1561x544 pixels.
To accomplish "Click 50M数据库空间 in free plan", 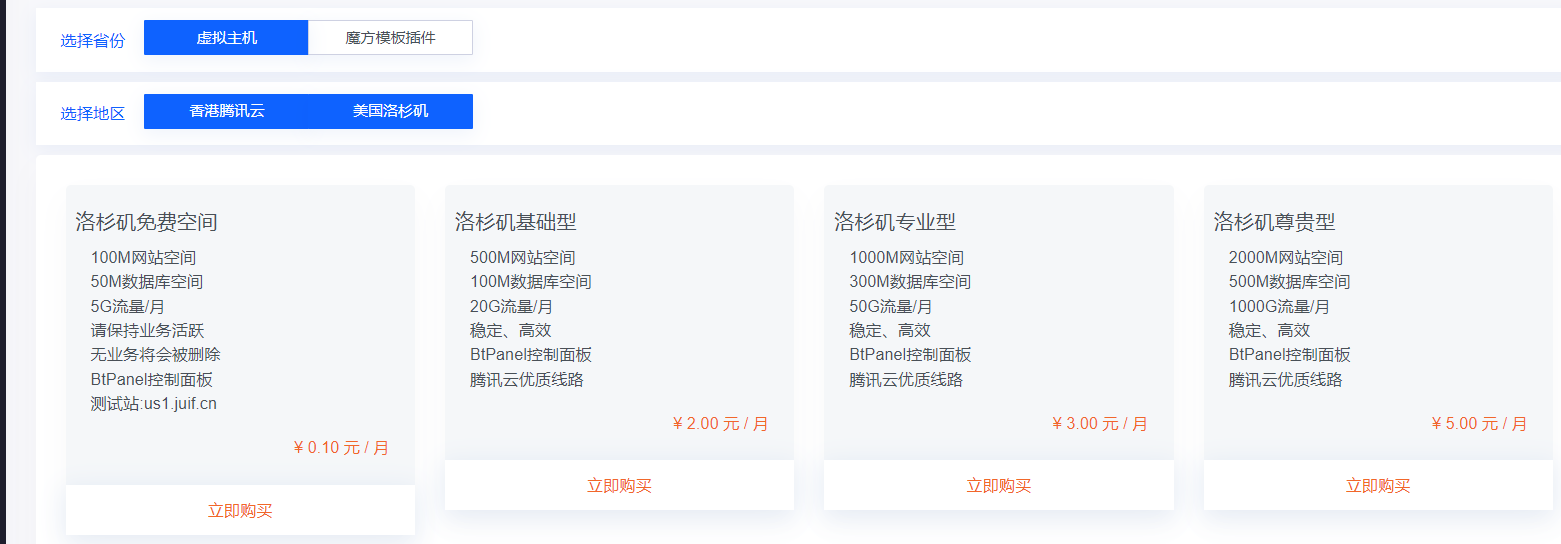I will click(147, 282).
